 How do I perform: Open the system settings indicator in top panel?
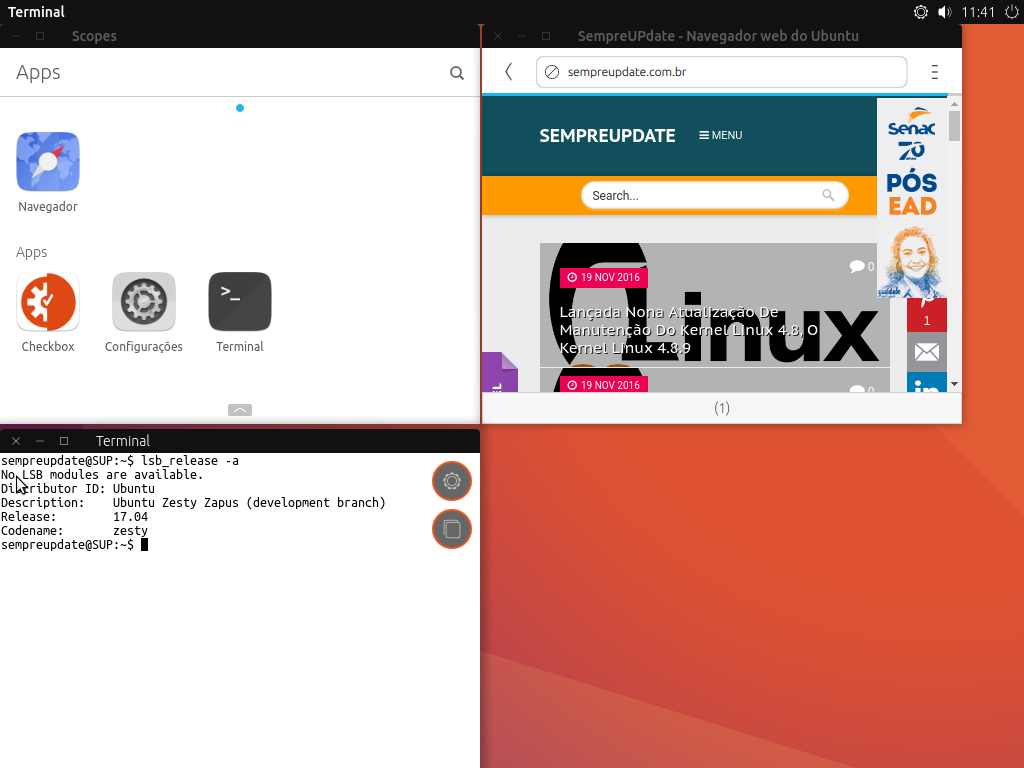click(x=921, y=12)
